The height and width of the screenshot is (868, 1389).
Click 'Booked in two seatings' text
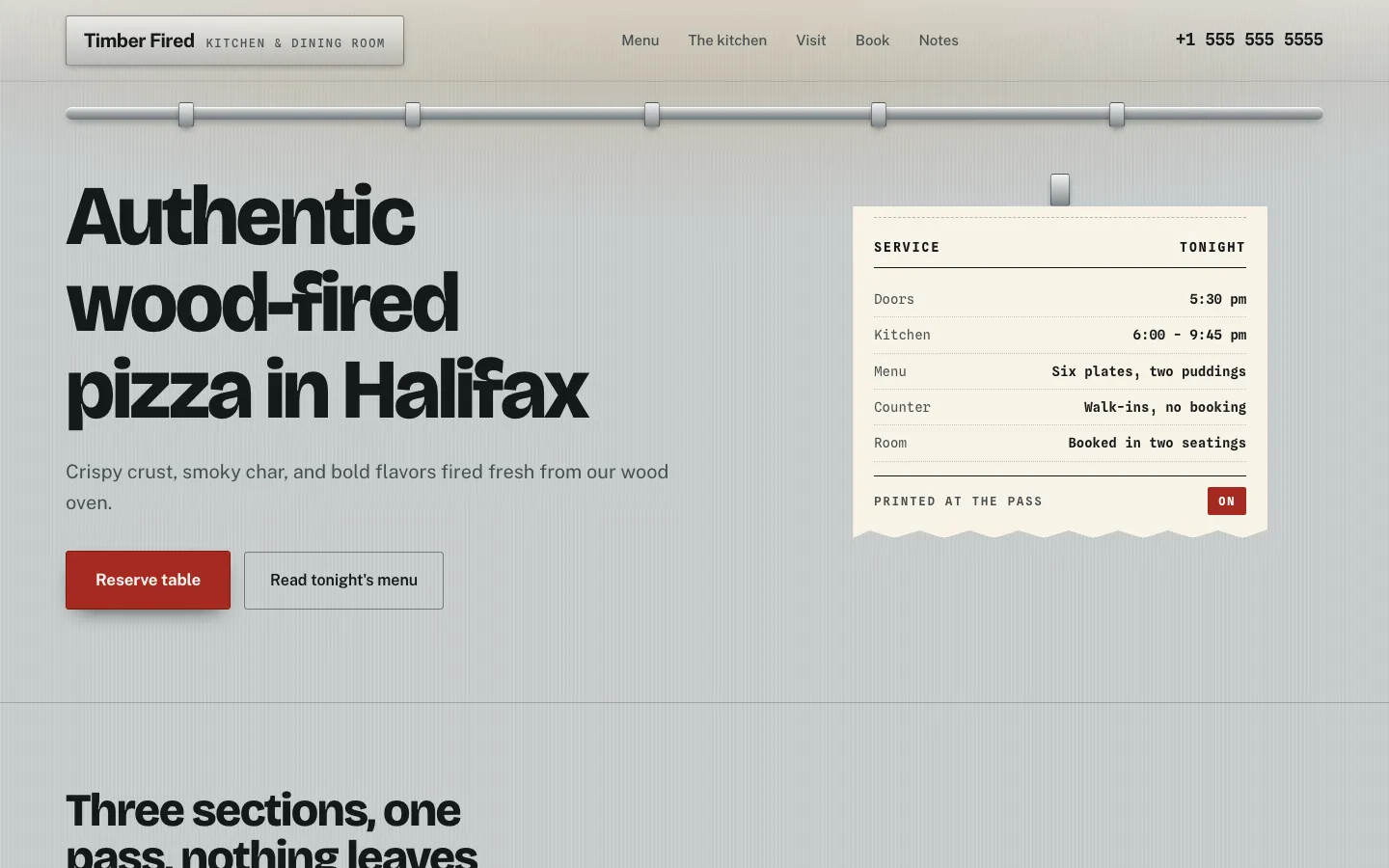pyautogui.click(x=1157, y=443)
